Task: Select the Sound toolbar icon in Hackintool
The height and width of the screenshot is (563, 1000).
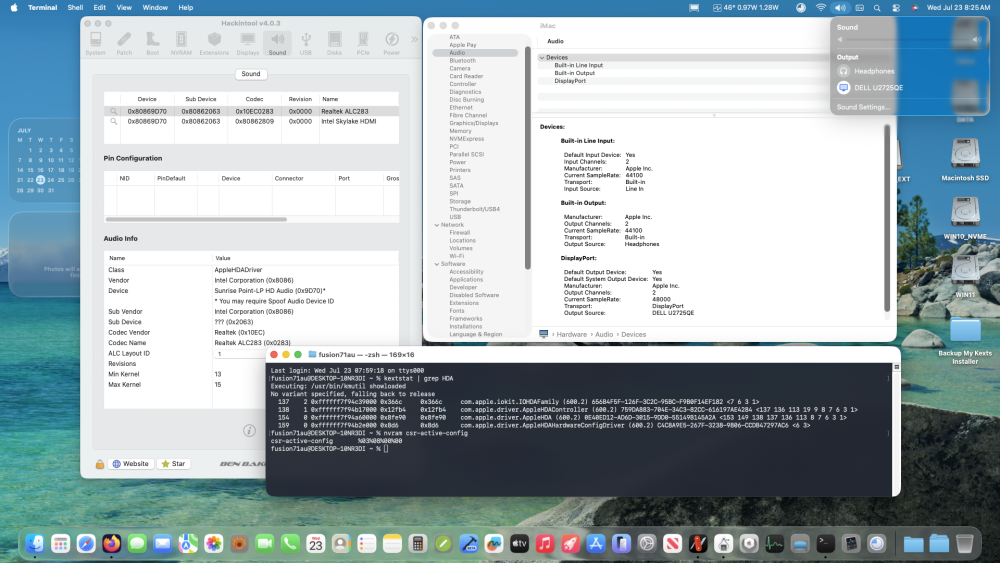Action: tap(277, 43)
